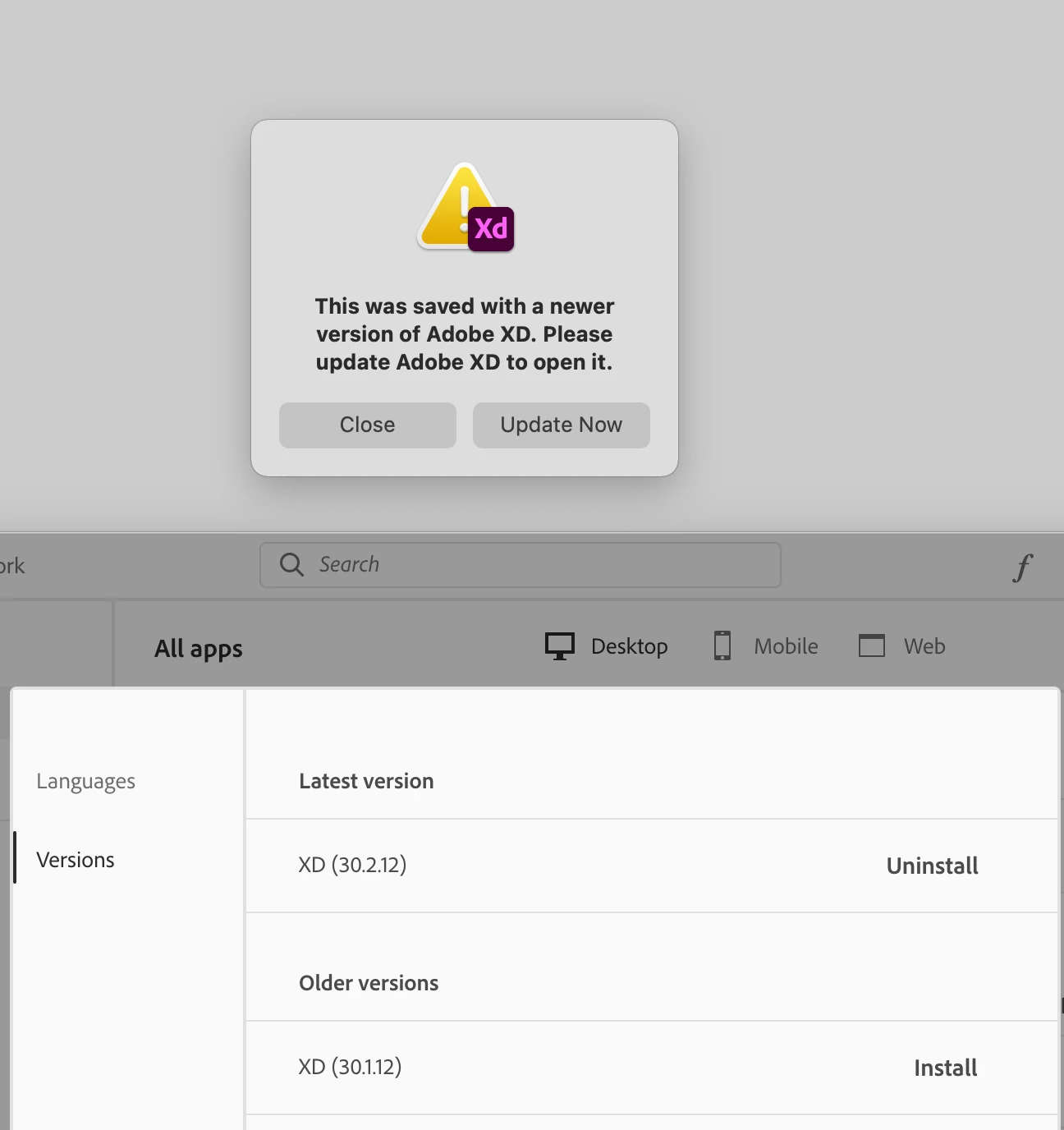Click the Xd warning icon in dialog
Image resolution: width=1064 pixels, height=1130 pixels.
tap(465, 207)
